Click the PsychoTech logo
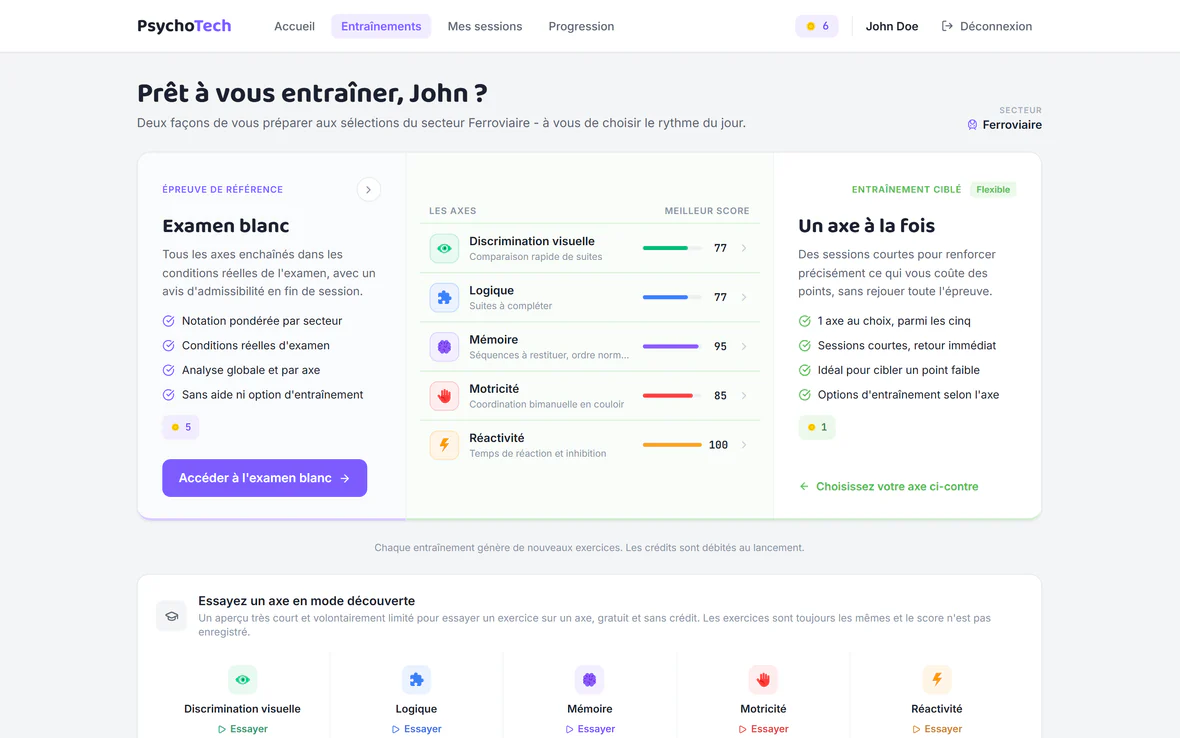 point(184,26)
